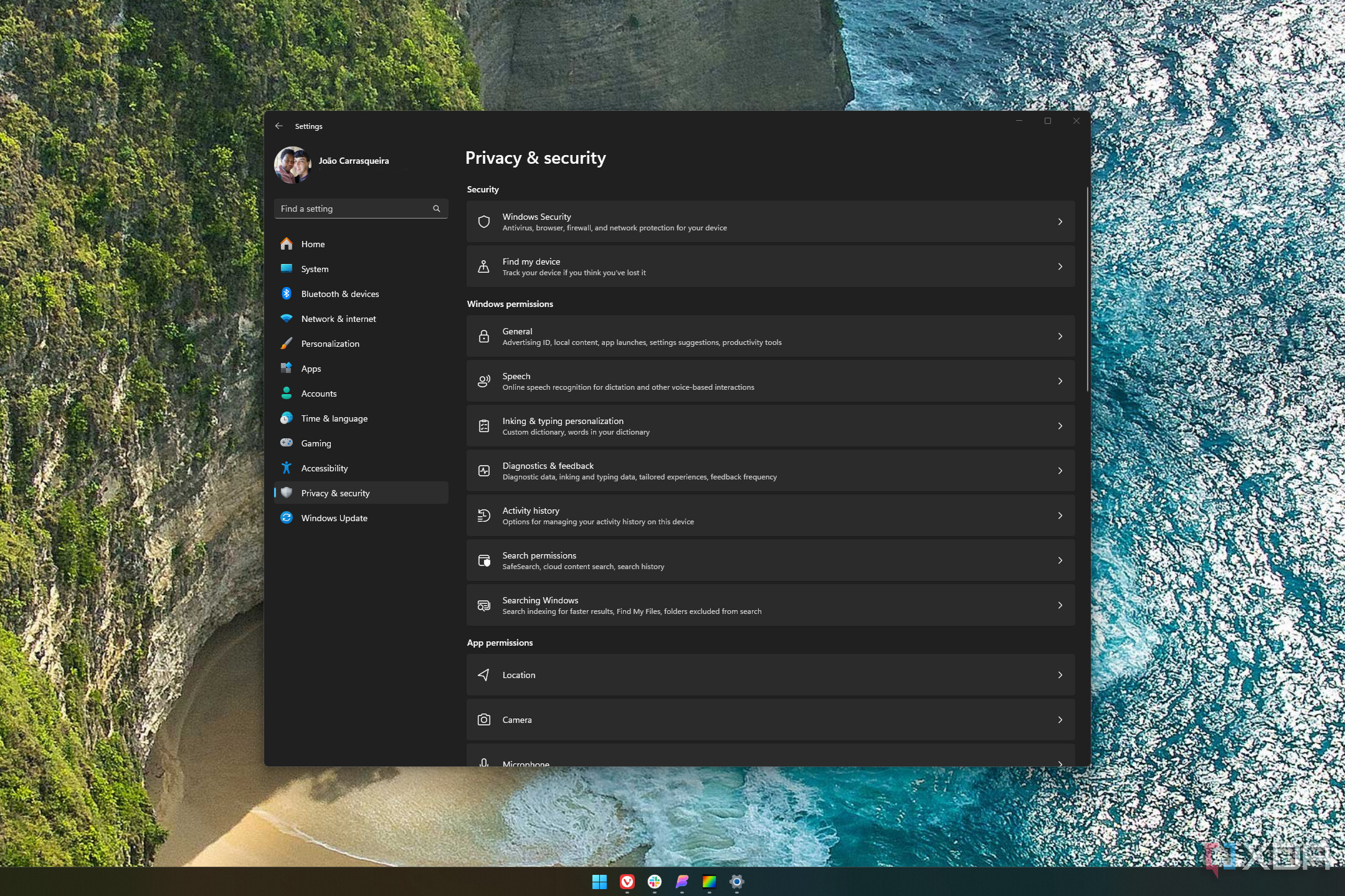The height and width of the screenshot is (896, 1345).
Task: Open João Carrasqueira account profile
Action: (x=353, y=161)
